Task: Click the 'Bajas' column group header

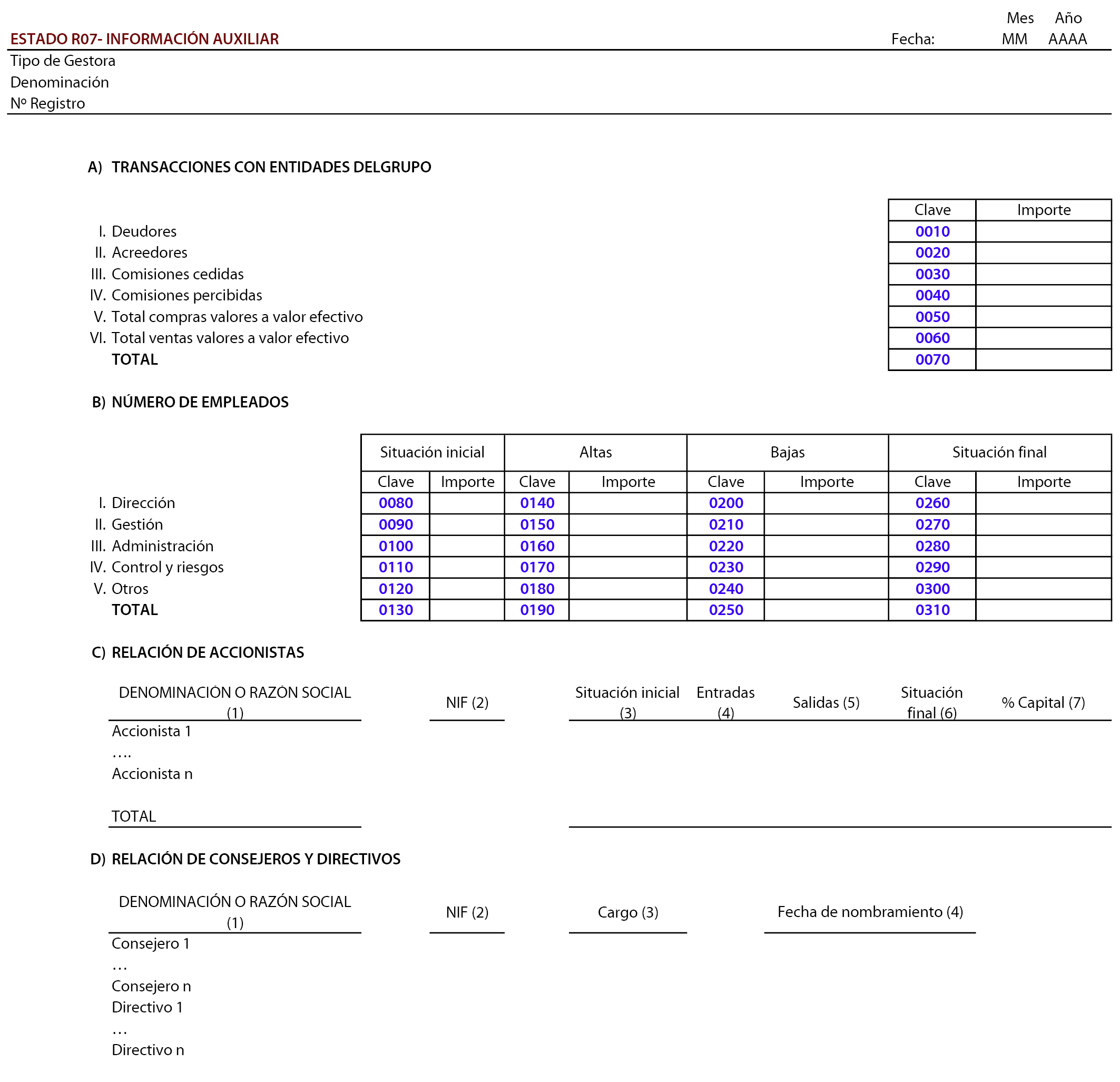Action: click(788, 453)
